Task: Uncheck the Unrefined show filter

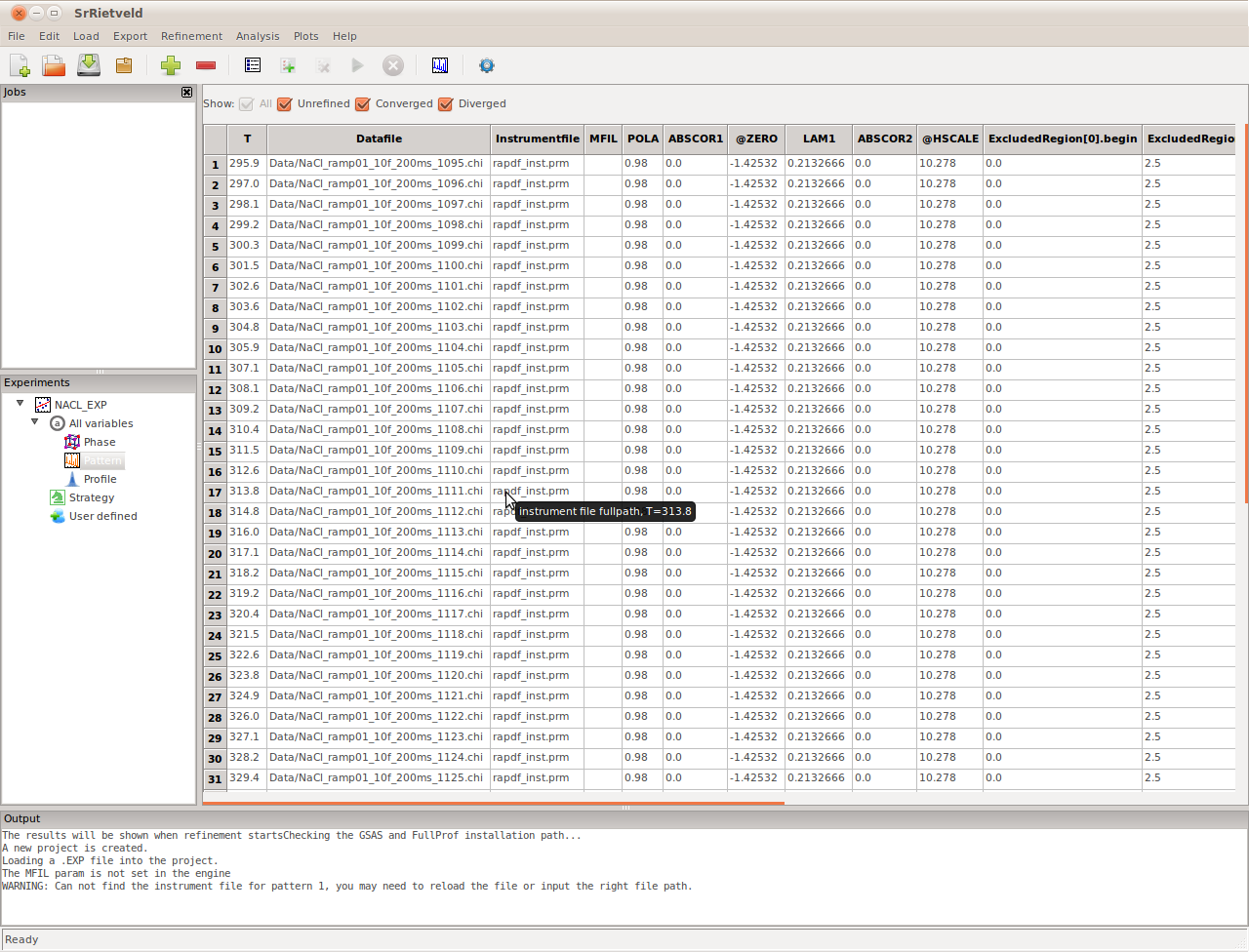Action: pos(285,104)
